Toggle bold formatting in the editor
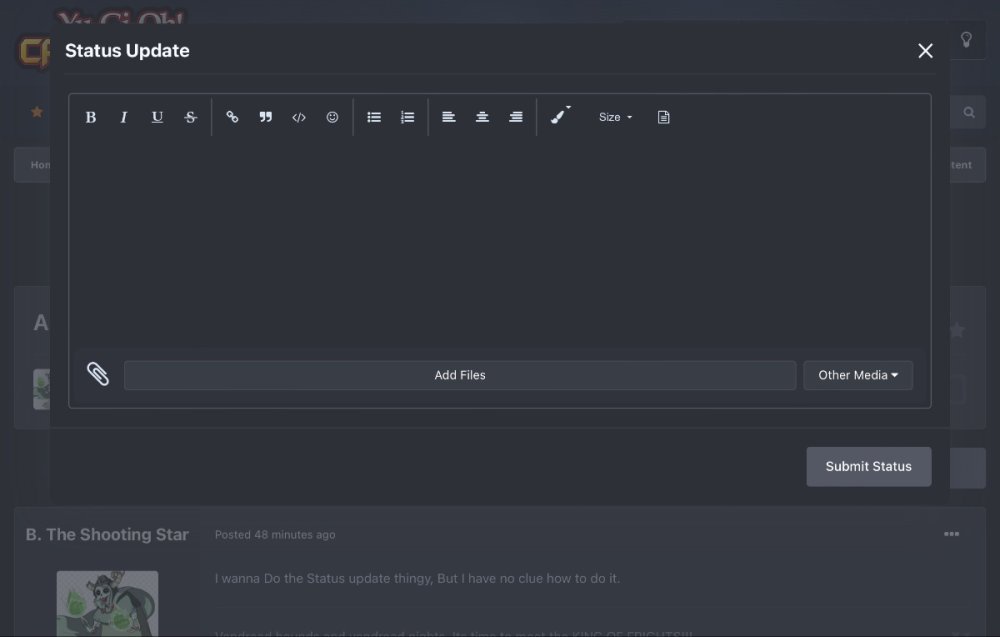This screenshot has height=637, width=1000. 91,117
